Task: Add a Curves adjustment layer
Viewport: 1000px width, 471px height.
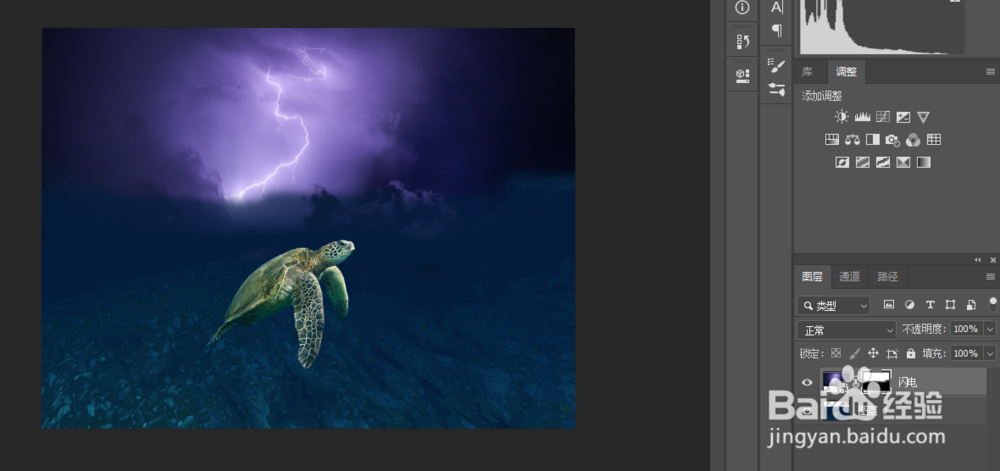Action: [883, 117]
